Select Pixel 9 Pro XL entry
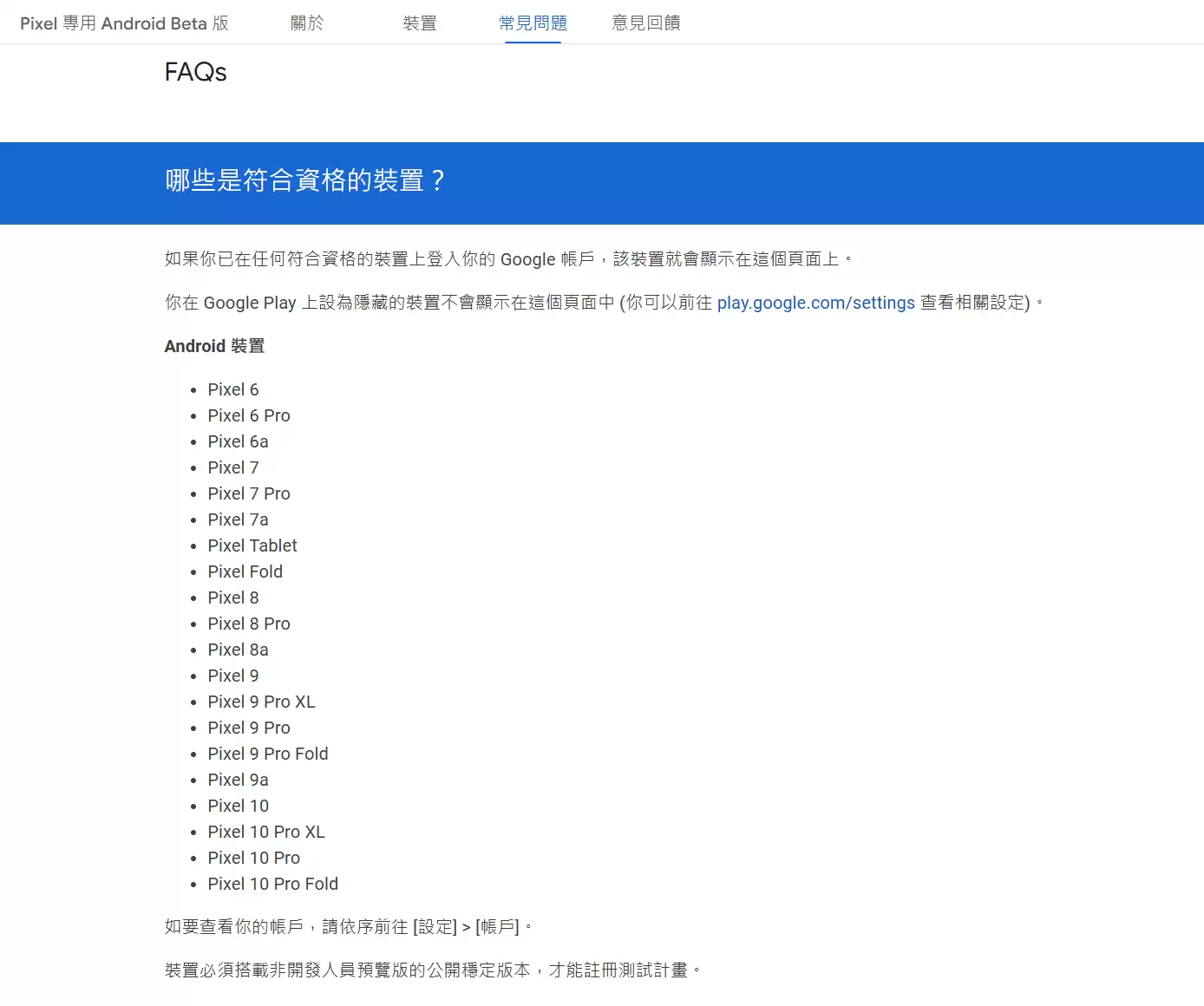Screen dimensions: 1204x1006 pos(261,702)
